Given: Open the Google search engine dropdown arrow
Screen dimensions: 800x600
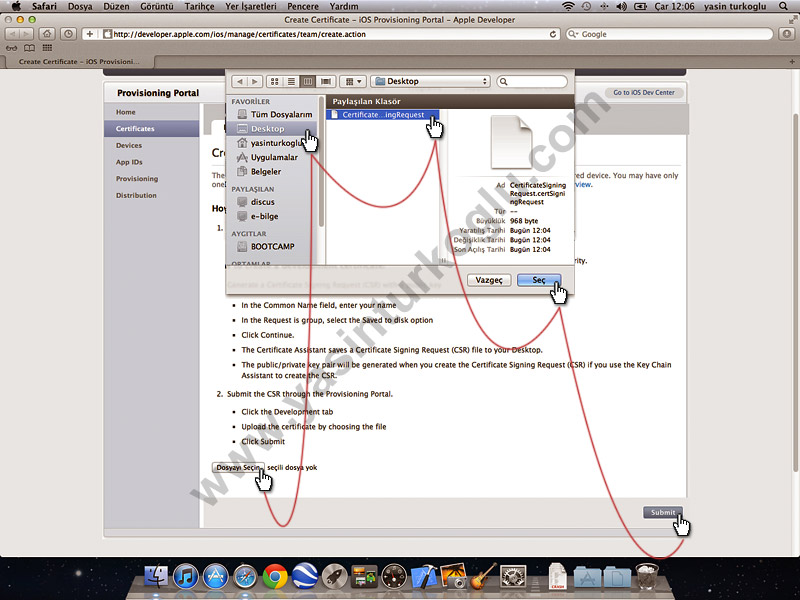Looking at the screenshot, I should coord(573,34).
